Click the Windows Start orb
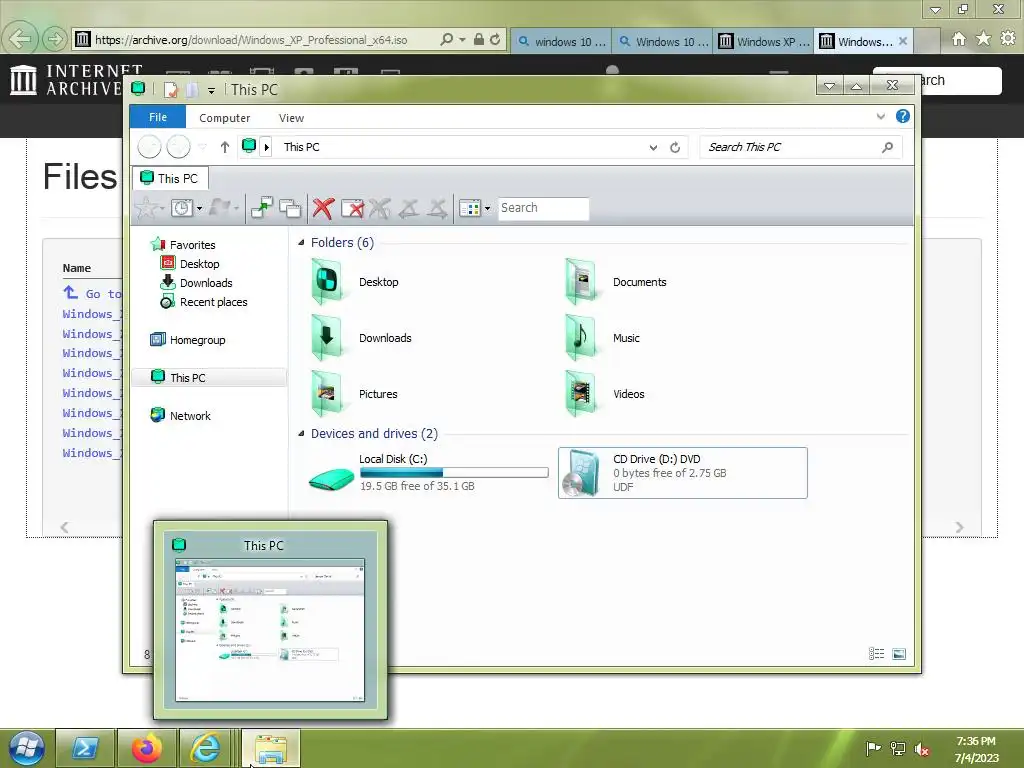1024x768 pixels. pos(25,748)
